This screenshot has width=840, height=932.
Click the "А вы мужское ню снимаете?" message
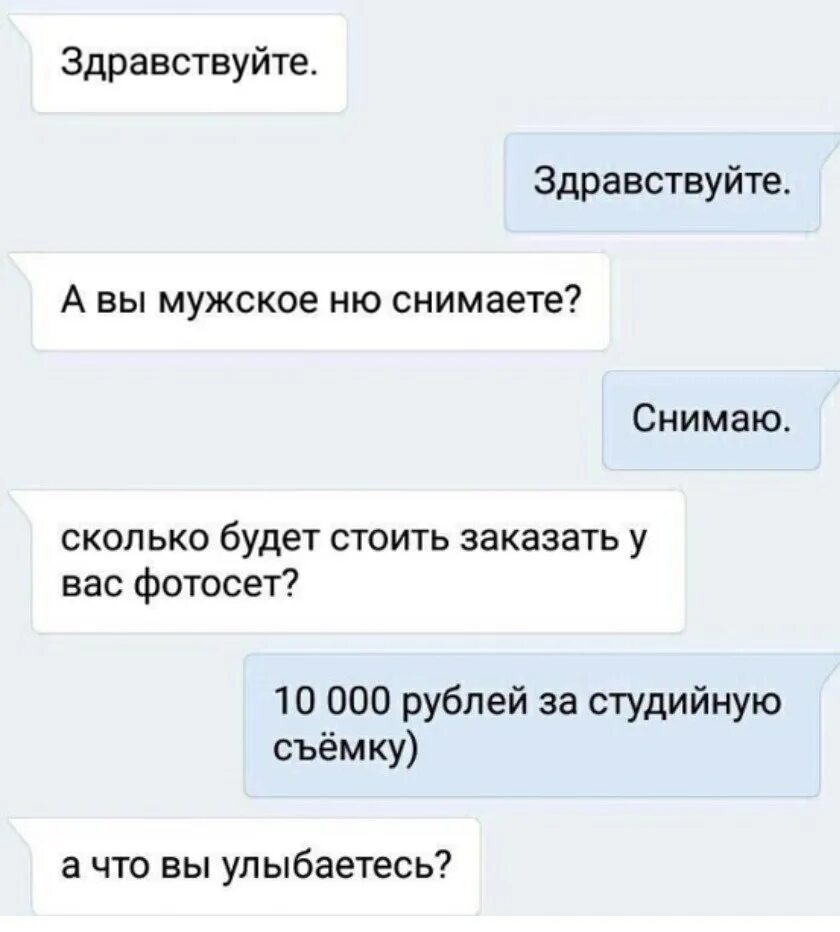(x=320, y=301)
